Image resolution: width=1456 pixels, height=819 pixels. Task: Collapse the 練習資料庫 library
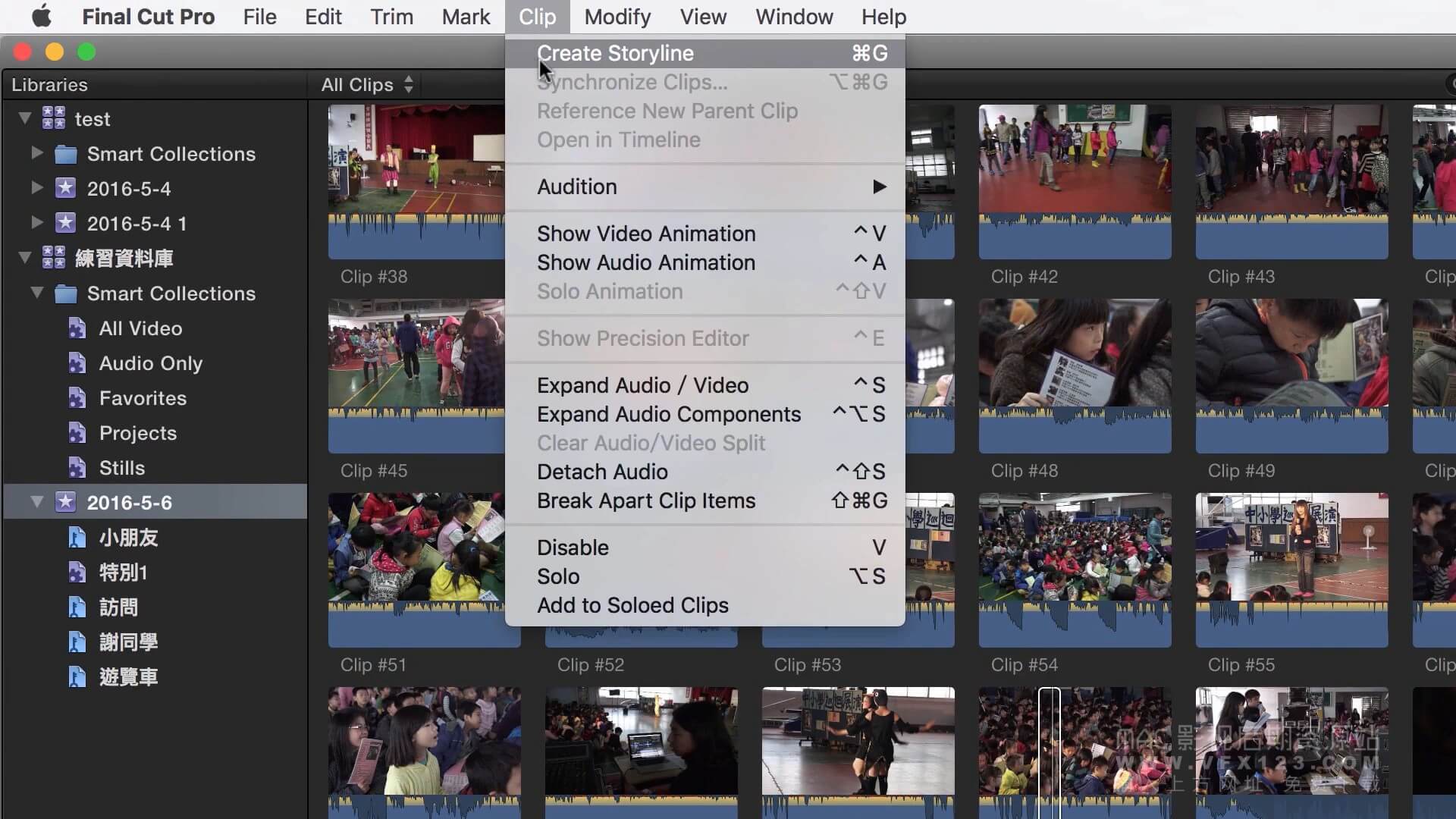click(25, 258)
